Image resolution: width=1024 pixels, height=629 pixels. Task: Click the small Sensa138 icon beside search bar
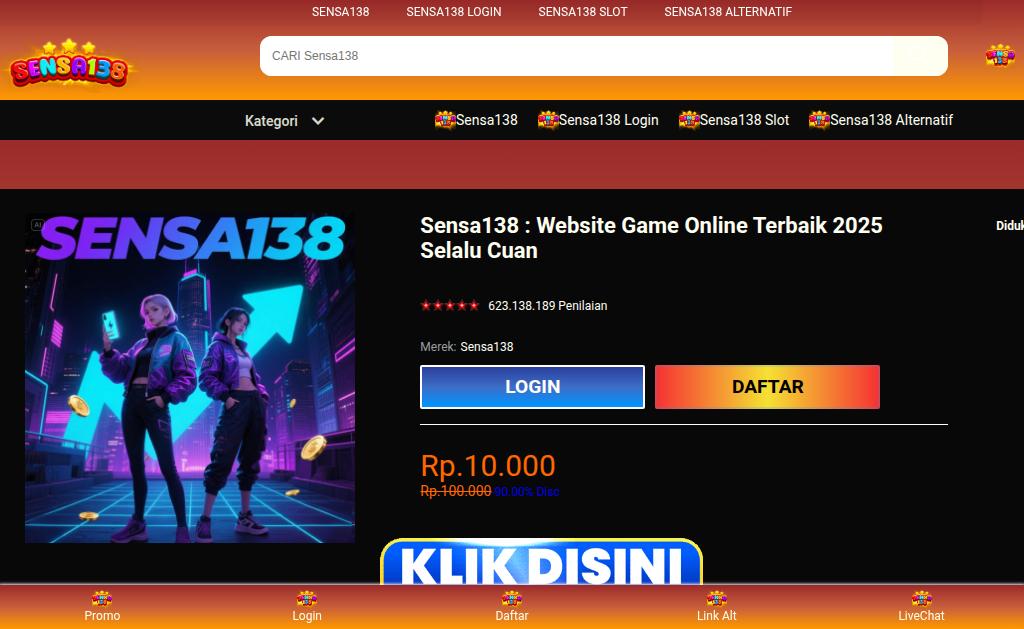pos(1000,55)
